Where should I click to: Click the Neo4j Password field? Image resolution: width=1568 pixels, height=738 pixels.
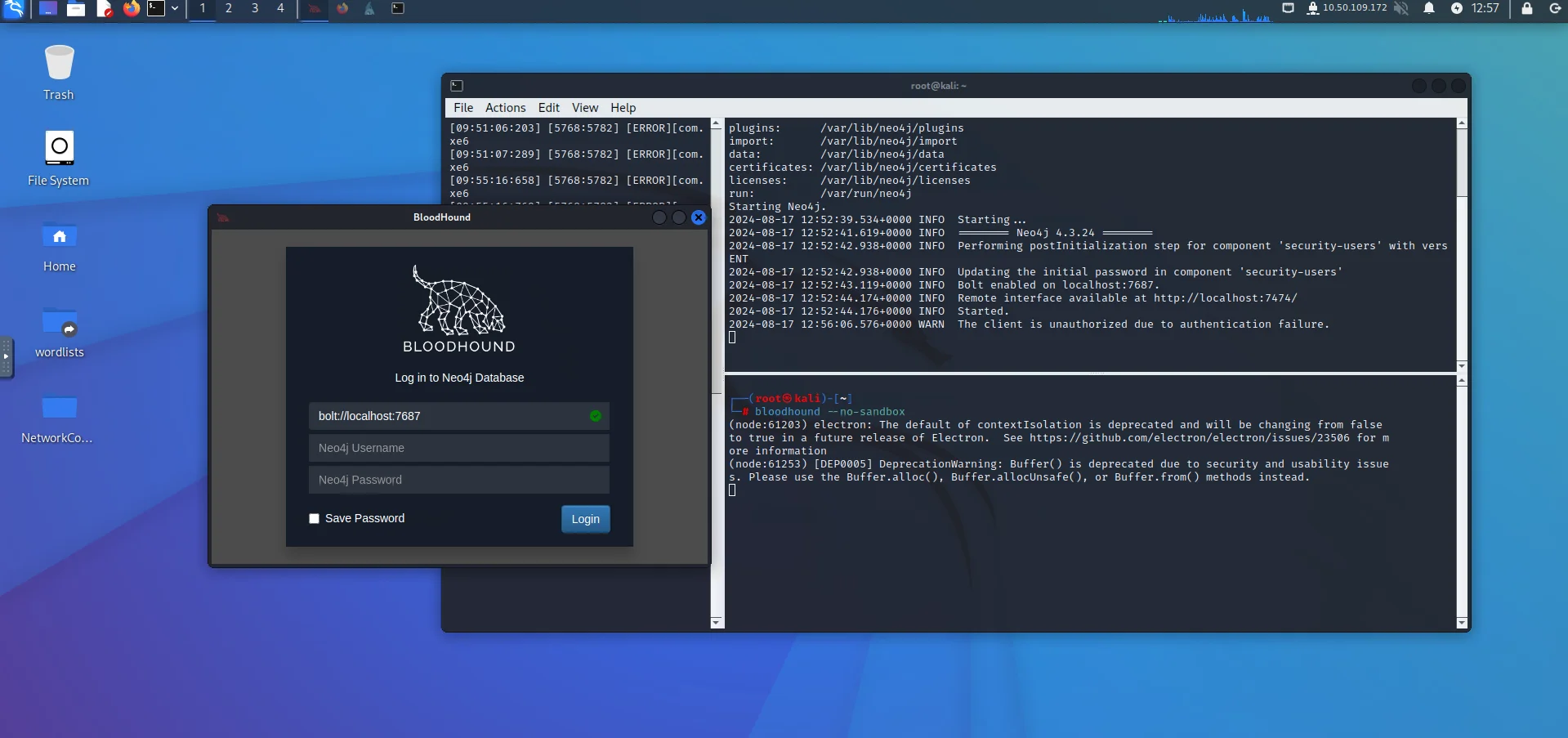pos(459,480)
